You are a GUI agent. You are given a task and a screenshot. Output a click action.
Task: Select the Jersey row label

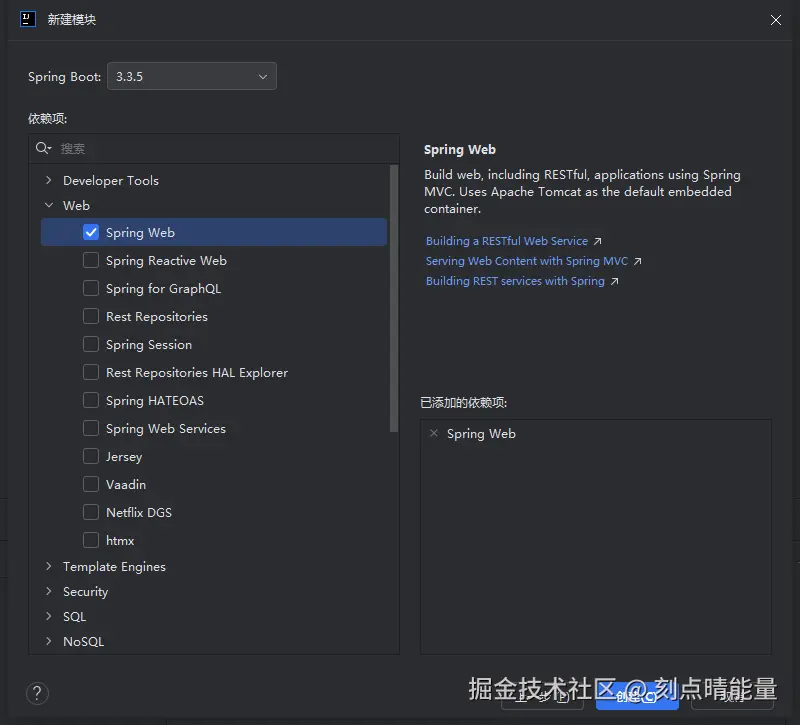point(124,457)
